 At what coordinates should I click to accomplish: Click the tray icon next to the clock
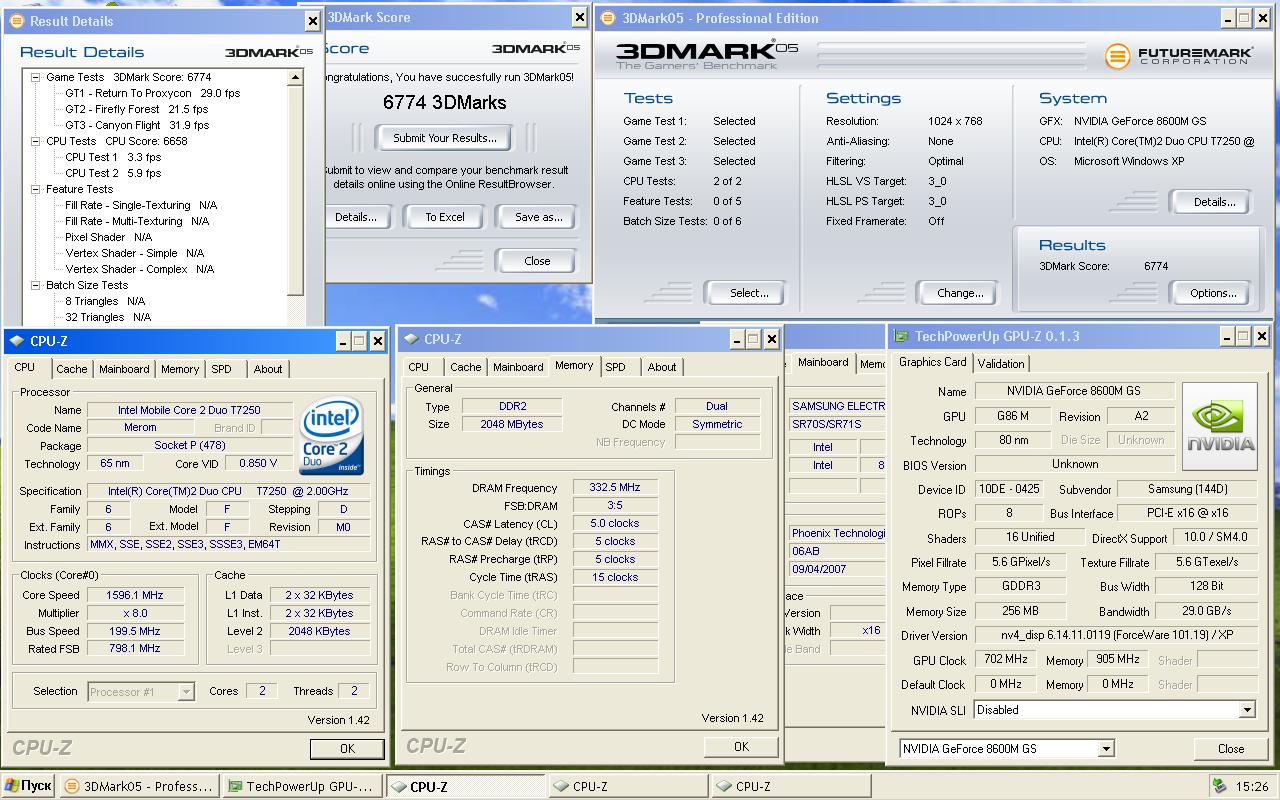point(1219,786)
